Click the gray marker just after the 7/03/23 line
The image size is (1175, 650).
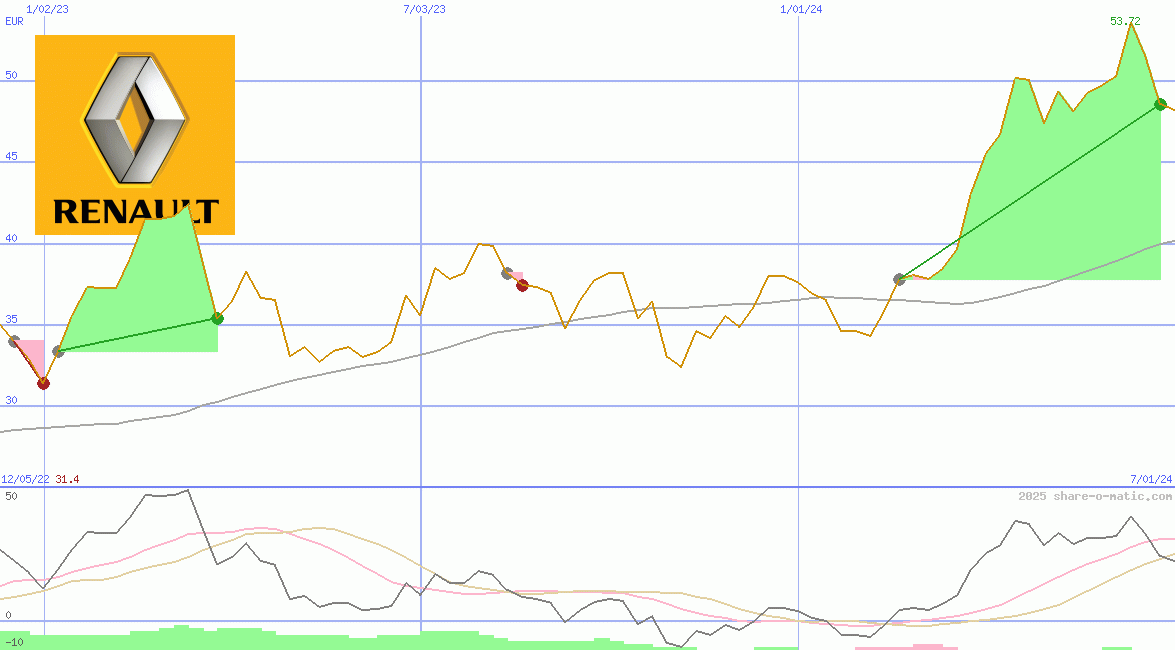click(x=507, y=273)
